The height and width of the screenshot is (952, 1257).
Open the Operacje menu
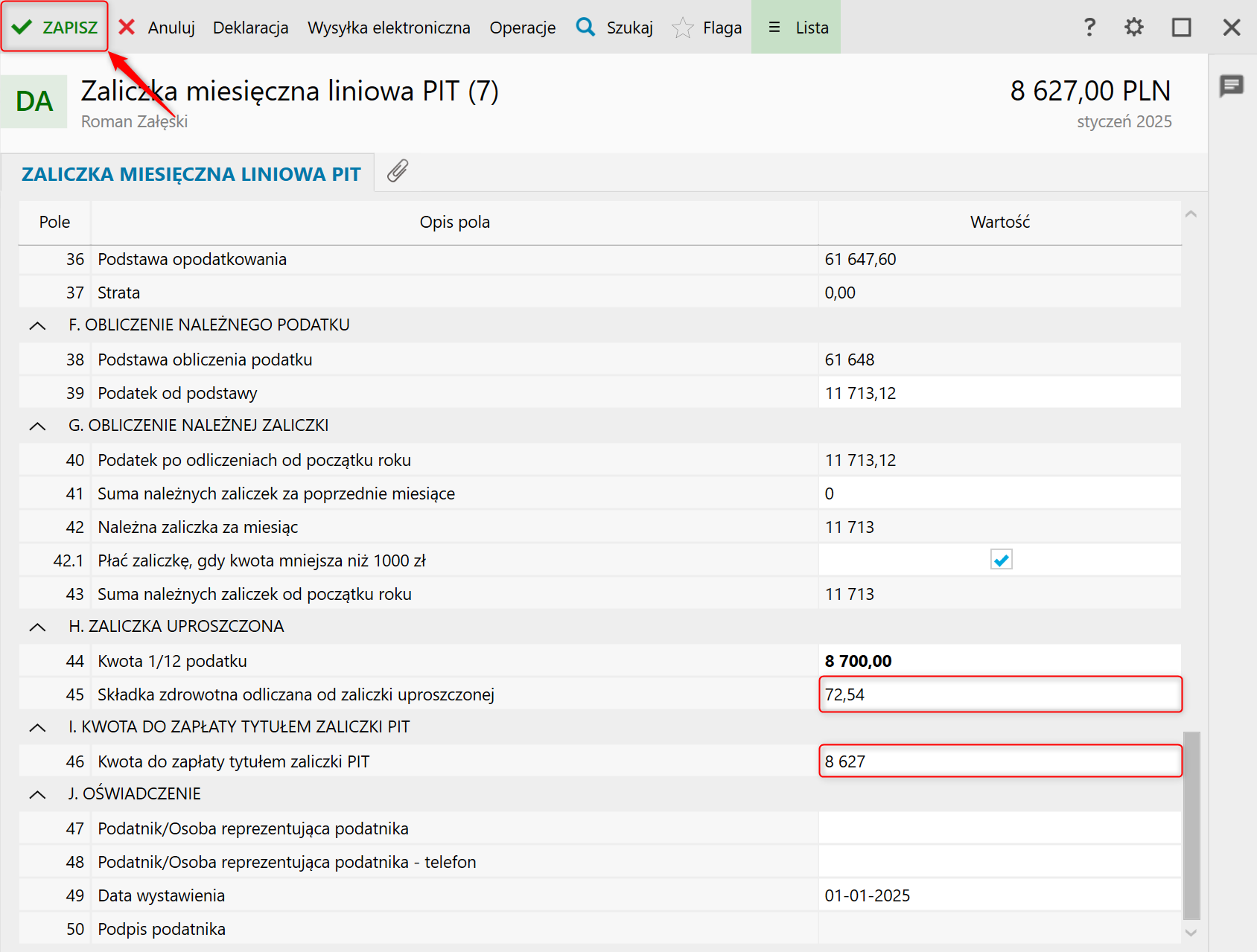tap(522, 28)
